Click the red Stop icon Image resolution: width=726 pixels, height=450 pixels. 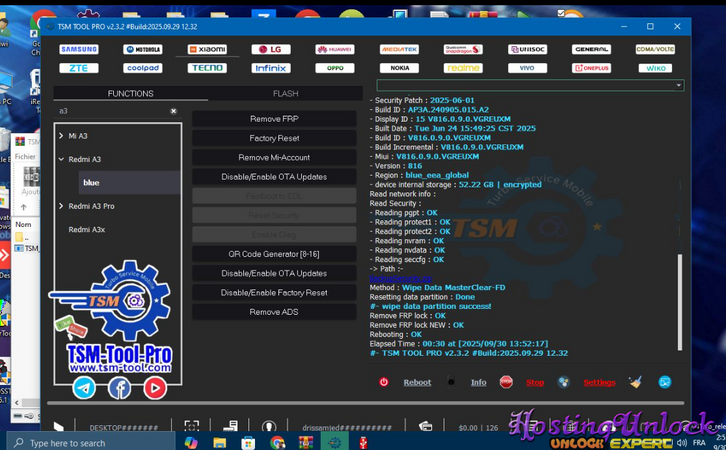click(506, 382)
